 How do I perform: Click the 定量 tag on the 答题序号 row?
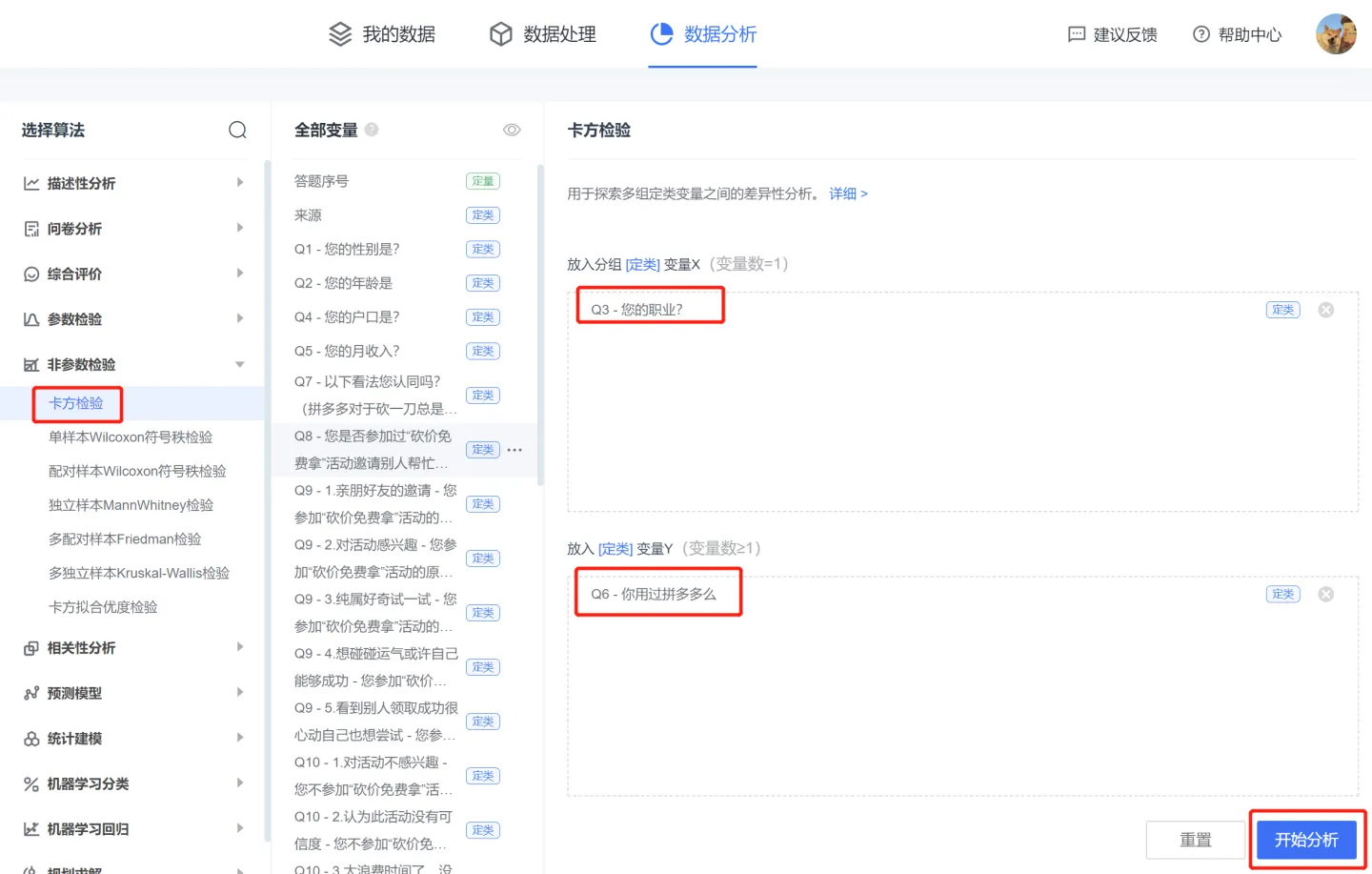(483, 181)
